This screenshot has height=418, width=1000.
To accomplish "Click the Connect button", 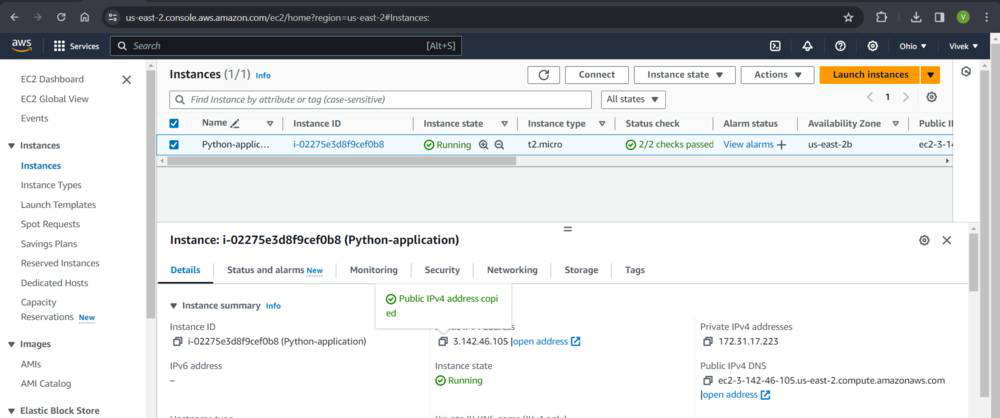I will click(596, 75).
